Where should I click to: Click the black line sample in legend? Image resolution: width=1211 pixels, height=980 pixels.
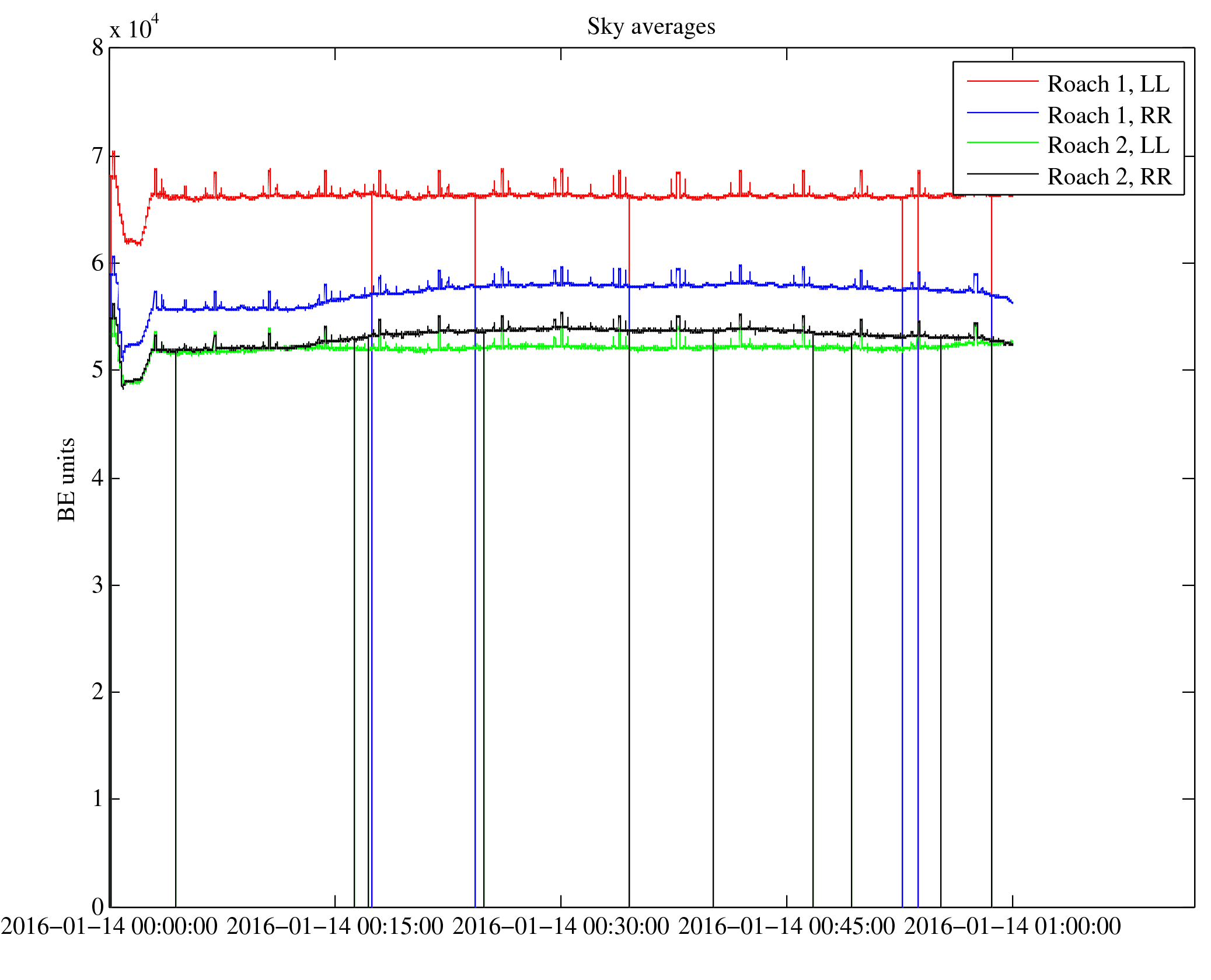(x=1002, y=173)
